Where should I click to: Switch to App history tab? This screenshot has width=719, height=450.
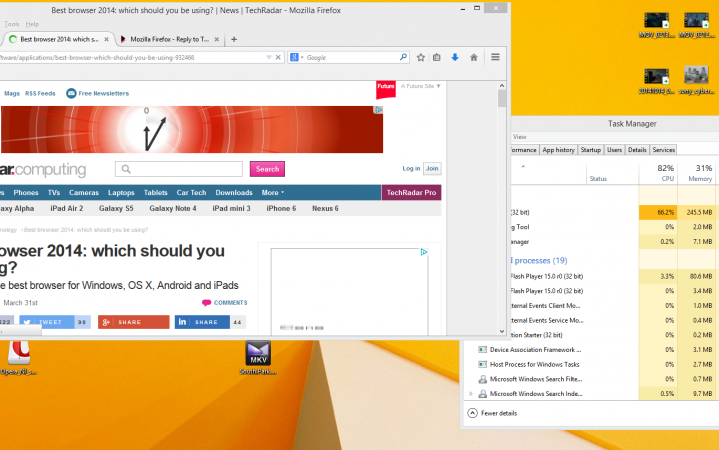[558, 150]
